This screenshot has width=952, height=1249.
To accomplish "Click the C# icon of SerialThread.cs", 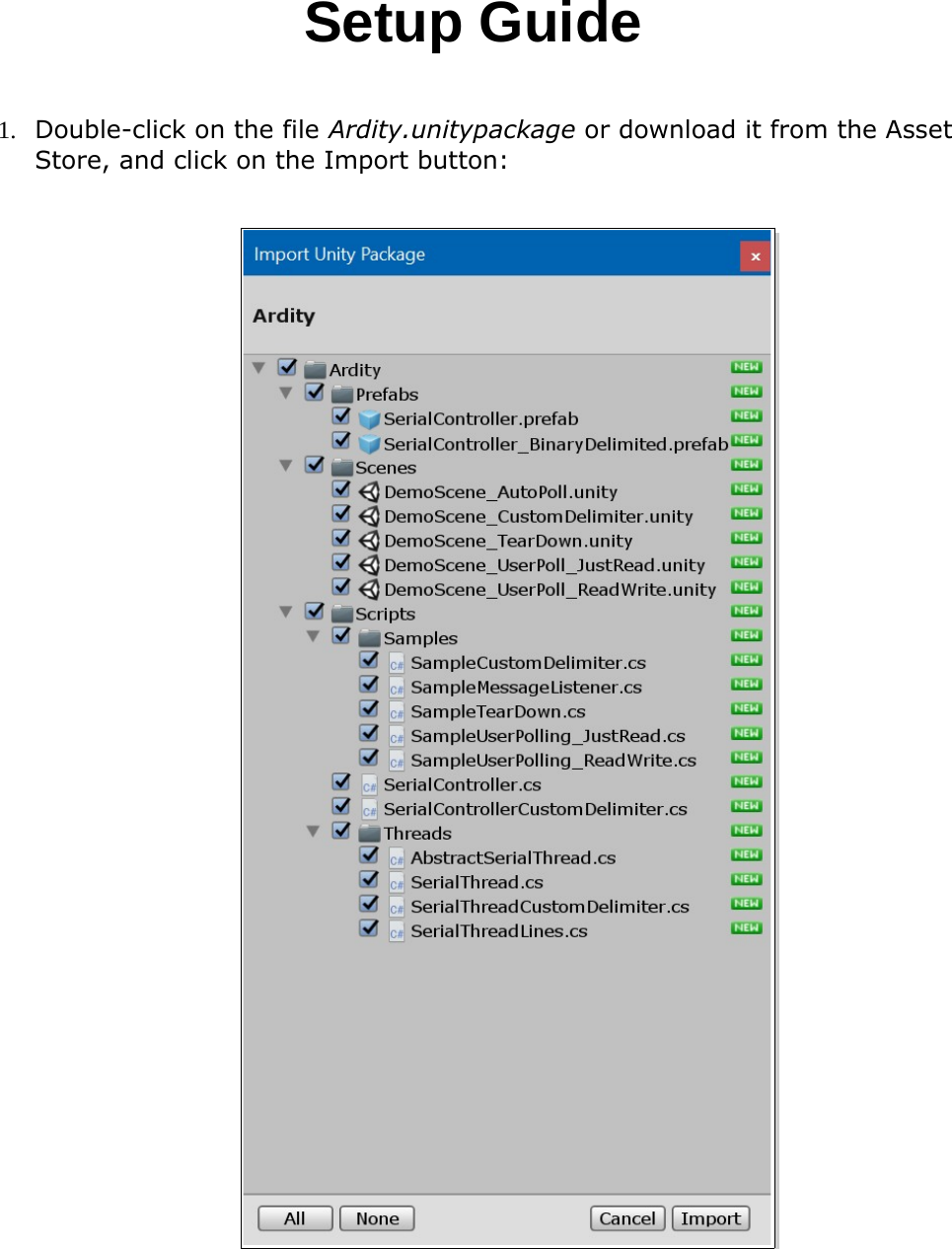I will click(397, 883).
